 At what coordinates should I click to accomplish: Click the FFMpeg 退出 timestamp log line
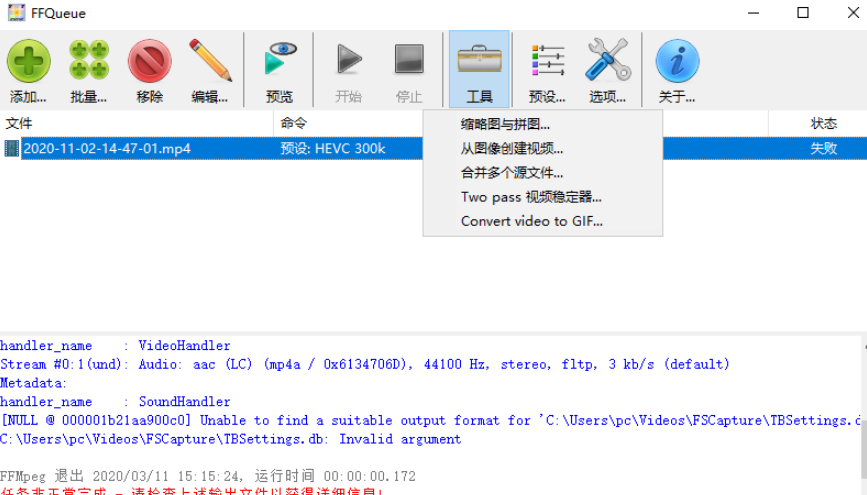(x=207, y=476)
